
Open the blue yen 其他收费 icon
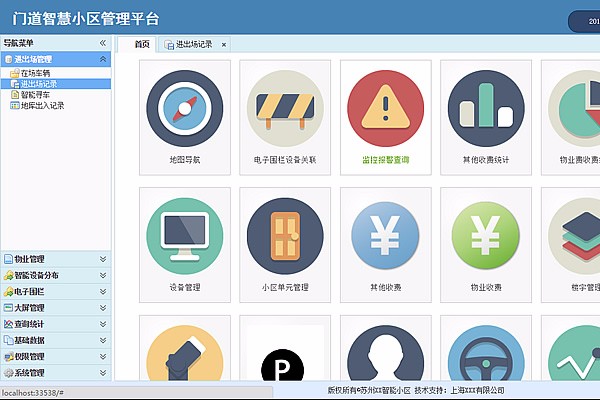[385, 235]
